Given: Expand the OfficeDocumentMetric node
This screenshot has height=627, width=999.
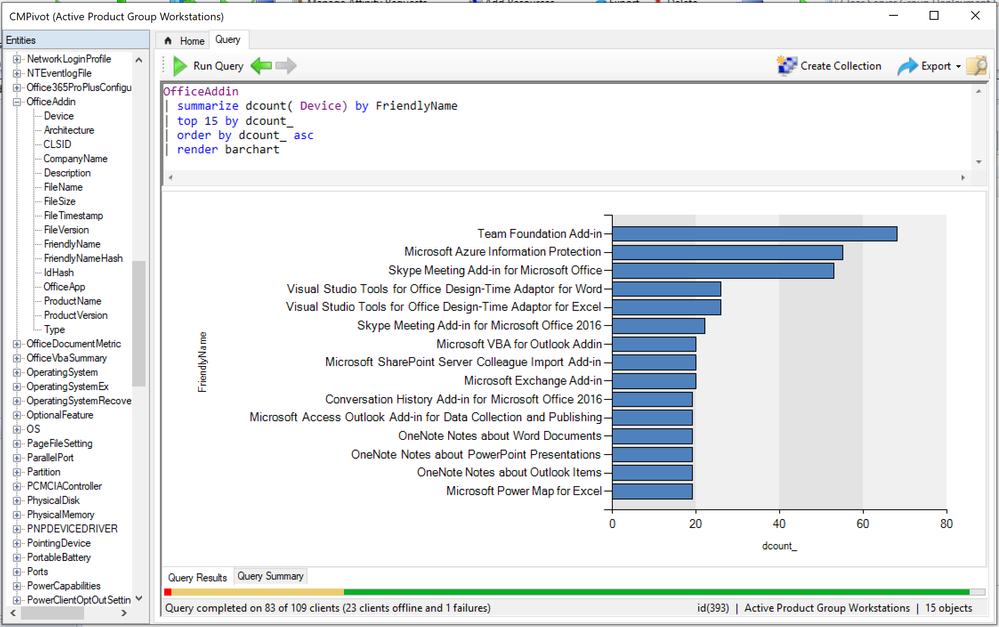Looking at the screenshot, I should coord(17,344).
